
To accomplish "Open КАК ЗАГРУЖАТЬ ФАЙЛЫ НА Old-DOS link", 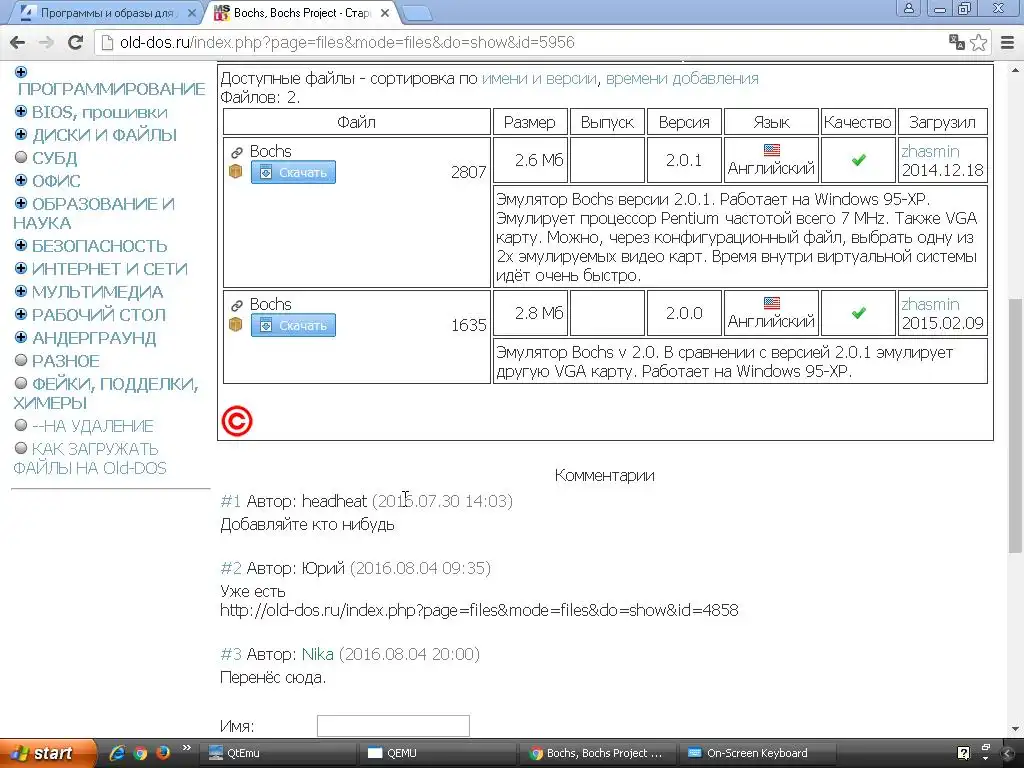I will click(89, 458).
